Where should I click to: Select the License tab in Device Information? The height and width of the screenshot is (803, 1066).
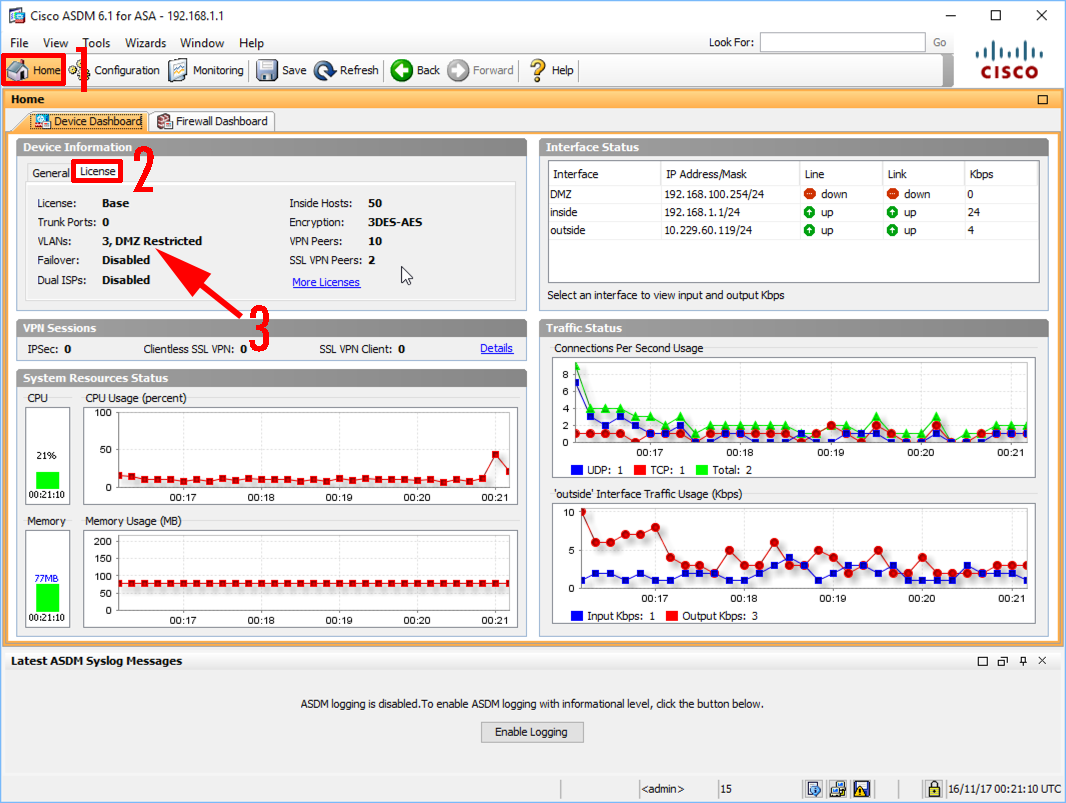pyautogui.click(x=97, y=171)
